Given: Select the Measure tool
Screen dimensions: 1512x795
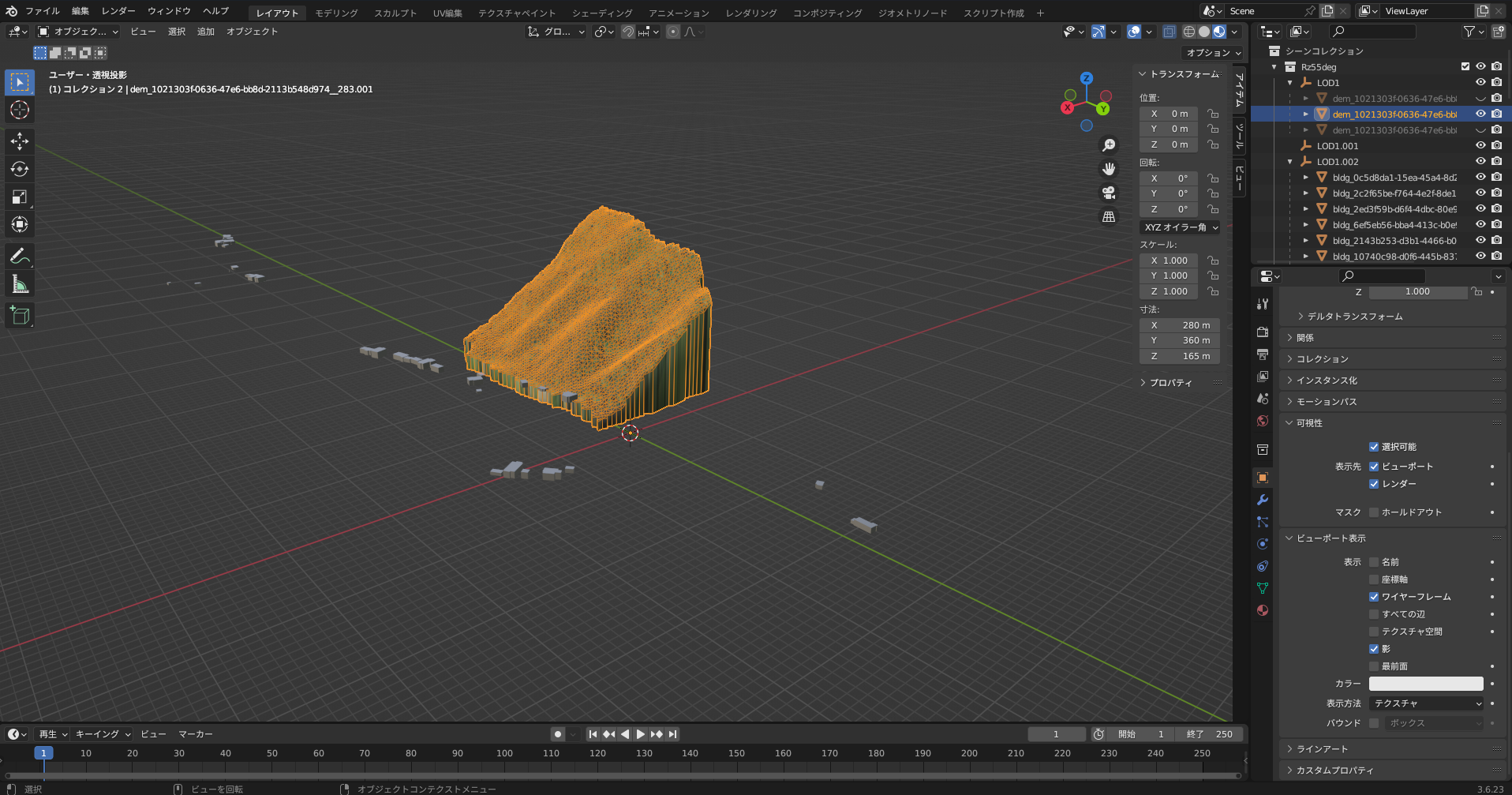Looking at the screenshot, I should click(20, 284).
